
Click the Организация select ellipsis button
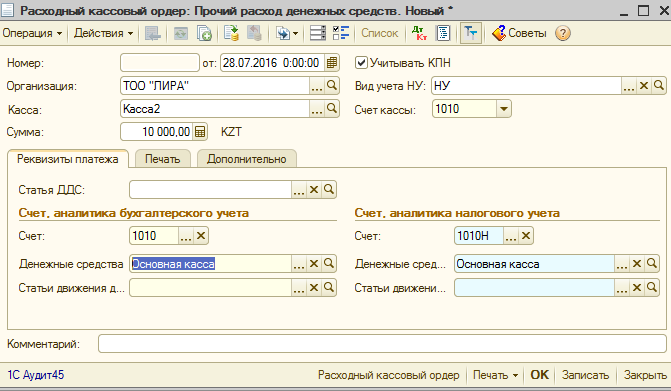point(317,86)
